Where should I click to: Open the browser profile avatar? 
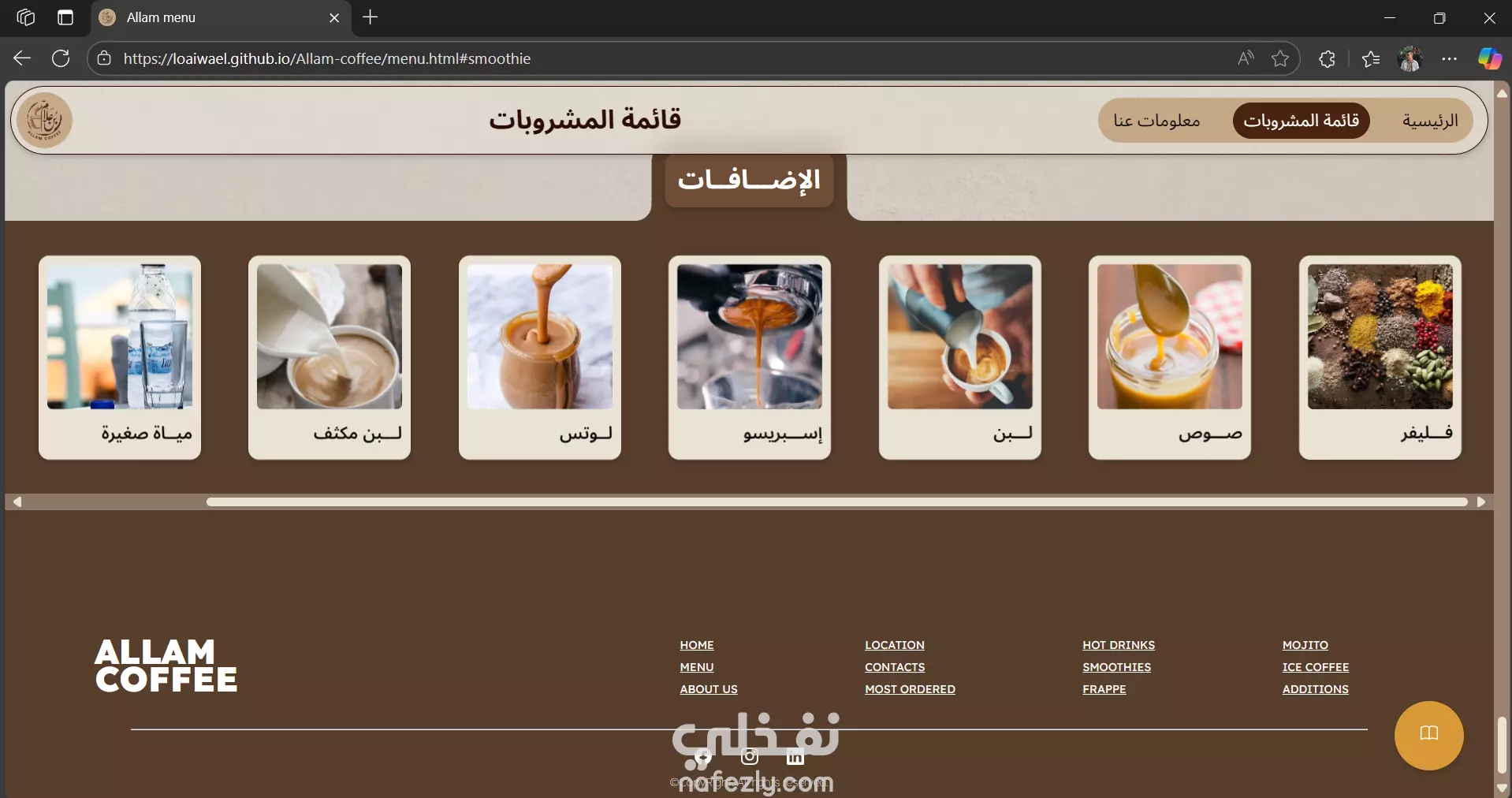coord(1410,58)
